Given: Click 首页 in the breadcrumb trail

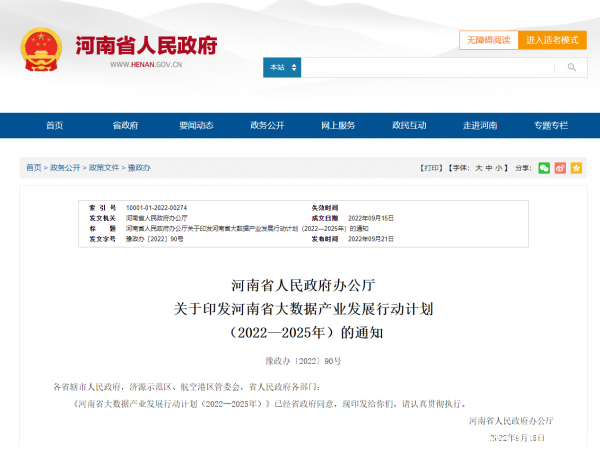Looking at the screenshot, I should (34, 168).
